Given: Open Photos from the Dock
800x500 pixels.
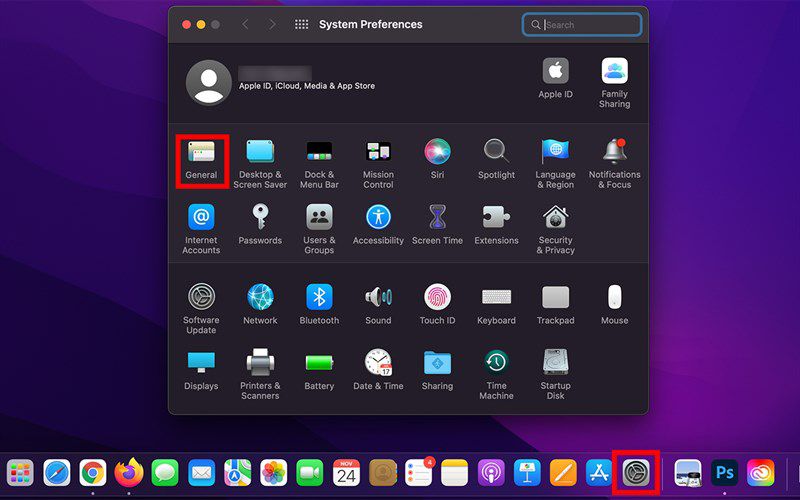Looking at the screenshot, I should click(x=274, y=473).
